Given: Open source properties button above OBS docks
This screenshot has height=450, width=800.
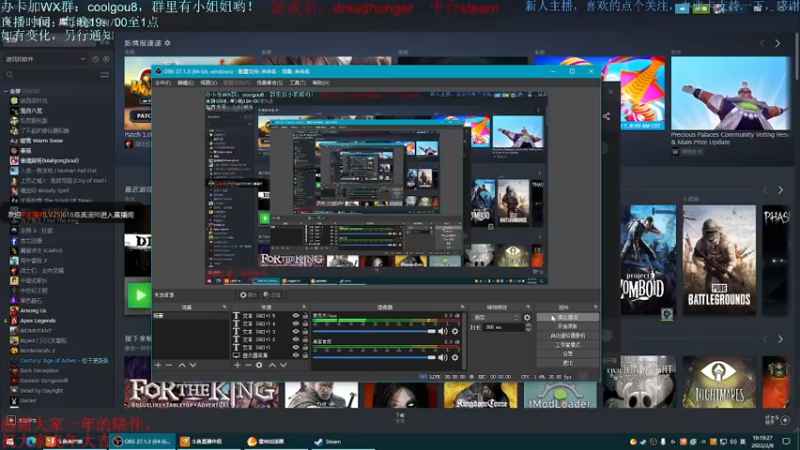Looking at the screenshot, I should [248, 295].
